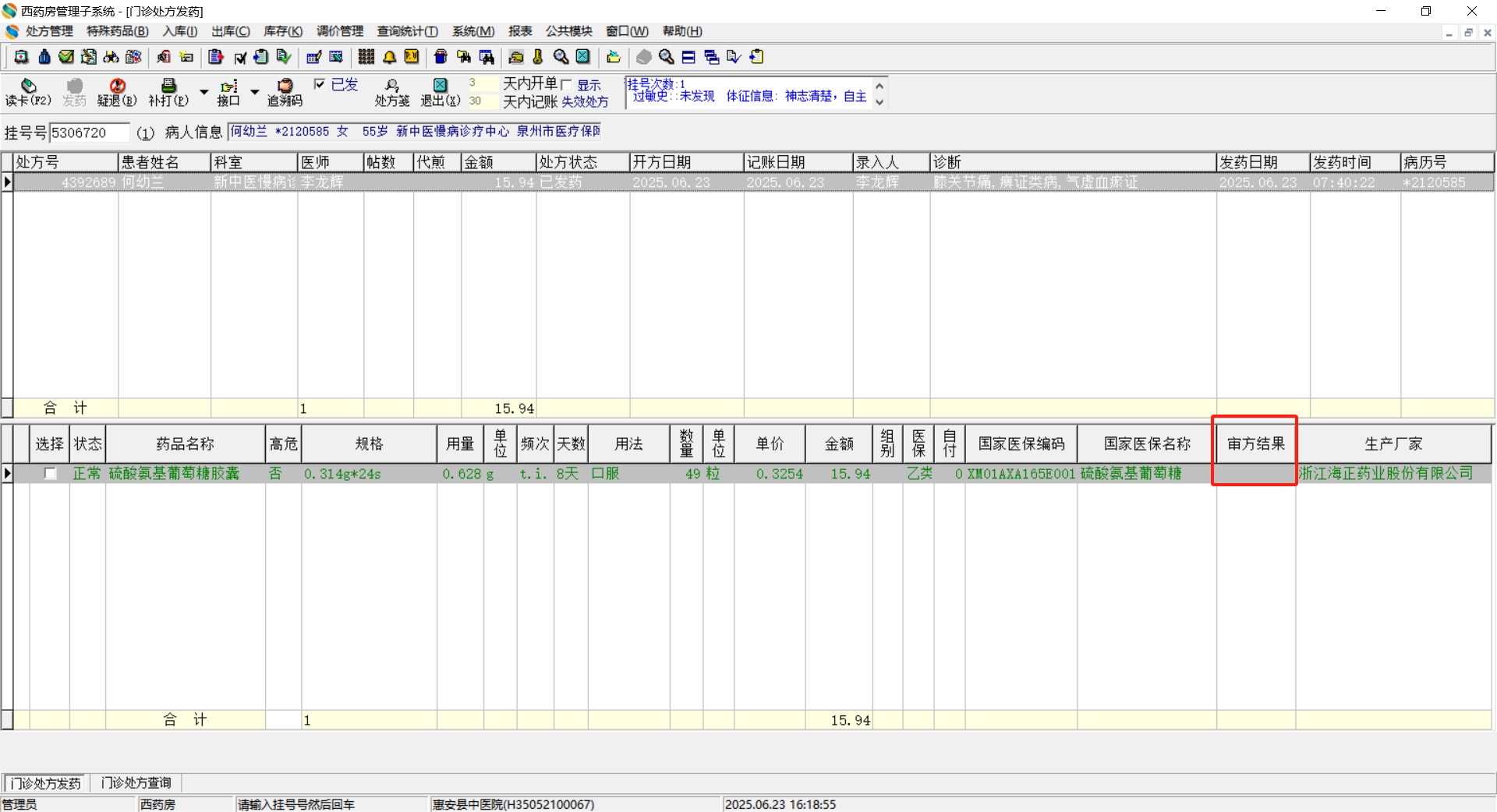
Task: Click the binoculars icon in top toolbar
Action: click(111, 57)
